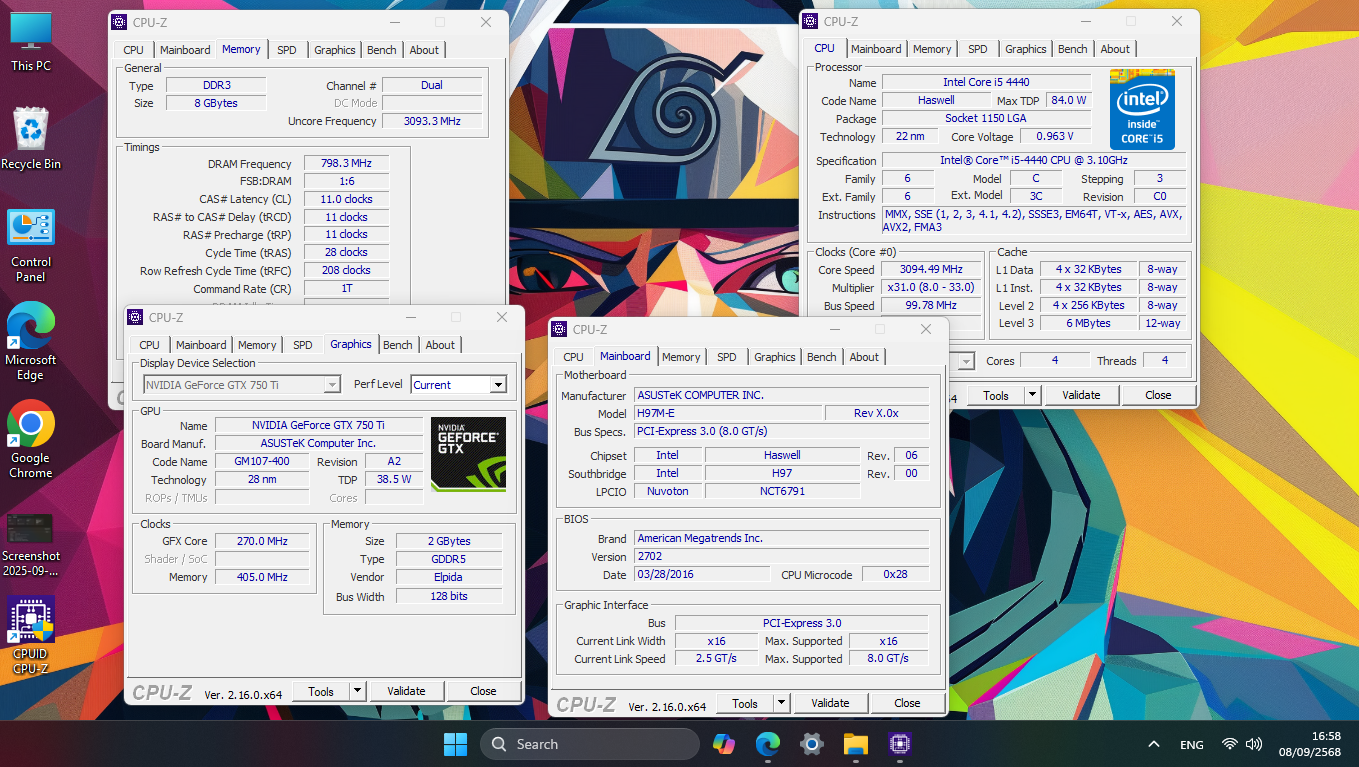Click the Close button in the Graphics window
The width and height of the screenshot is (1359, 767).
click(483, 691)
